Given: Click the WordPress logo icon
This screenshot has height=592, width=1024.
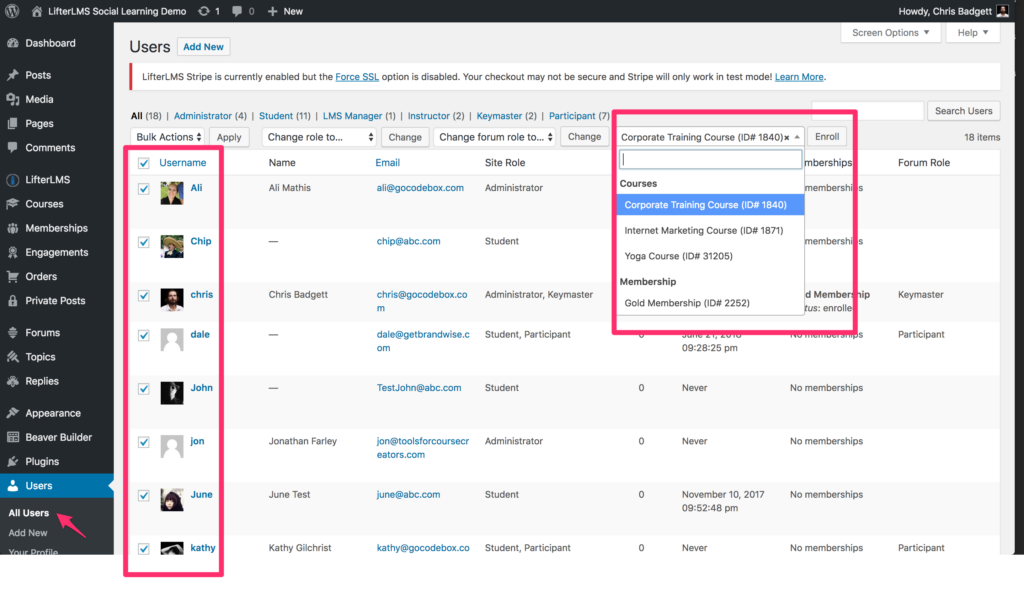Looking at the screenshot, I should (x=12, y=11).
